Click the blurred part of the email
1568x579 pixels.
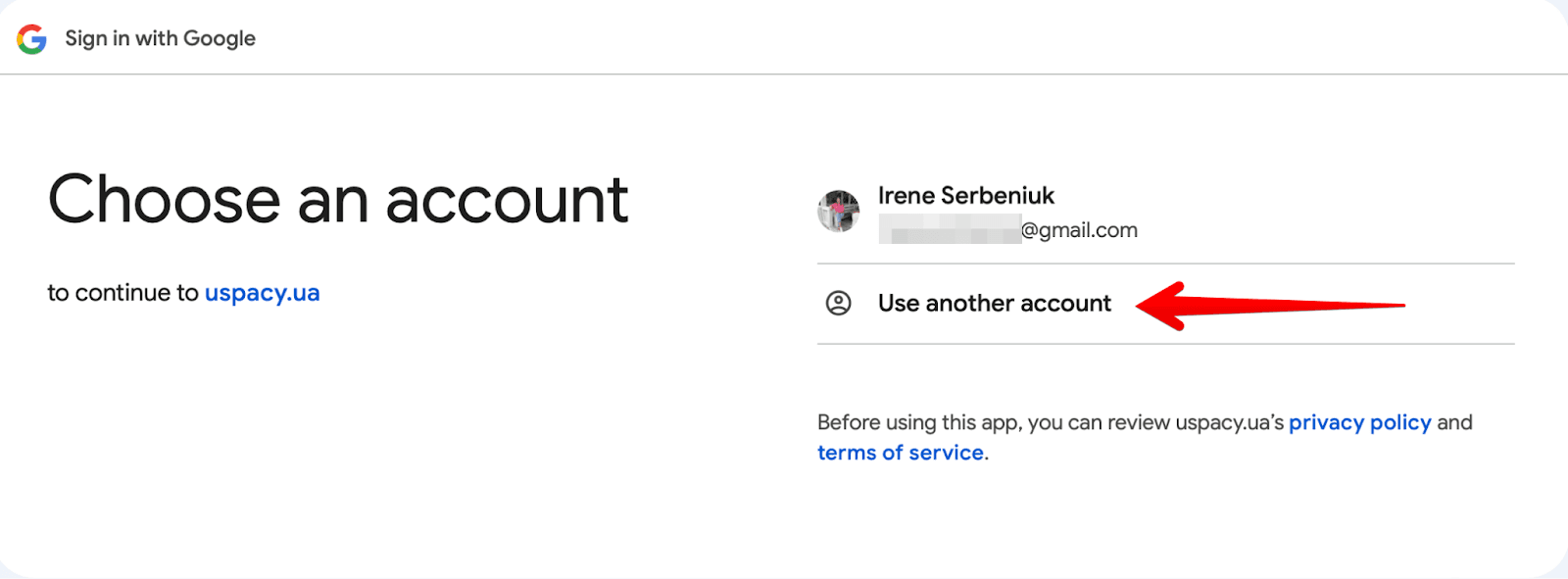tap(949, 231)
